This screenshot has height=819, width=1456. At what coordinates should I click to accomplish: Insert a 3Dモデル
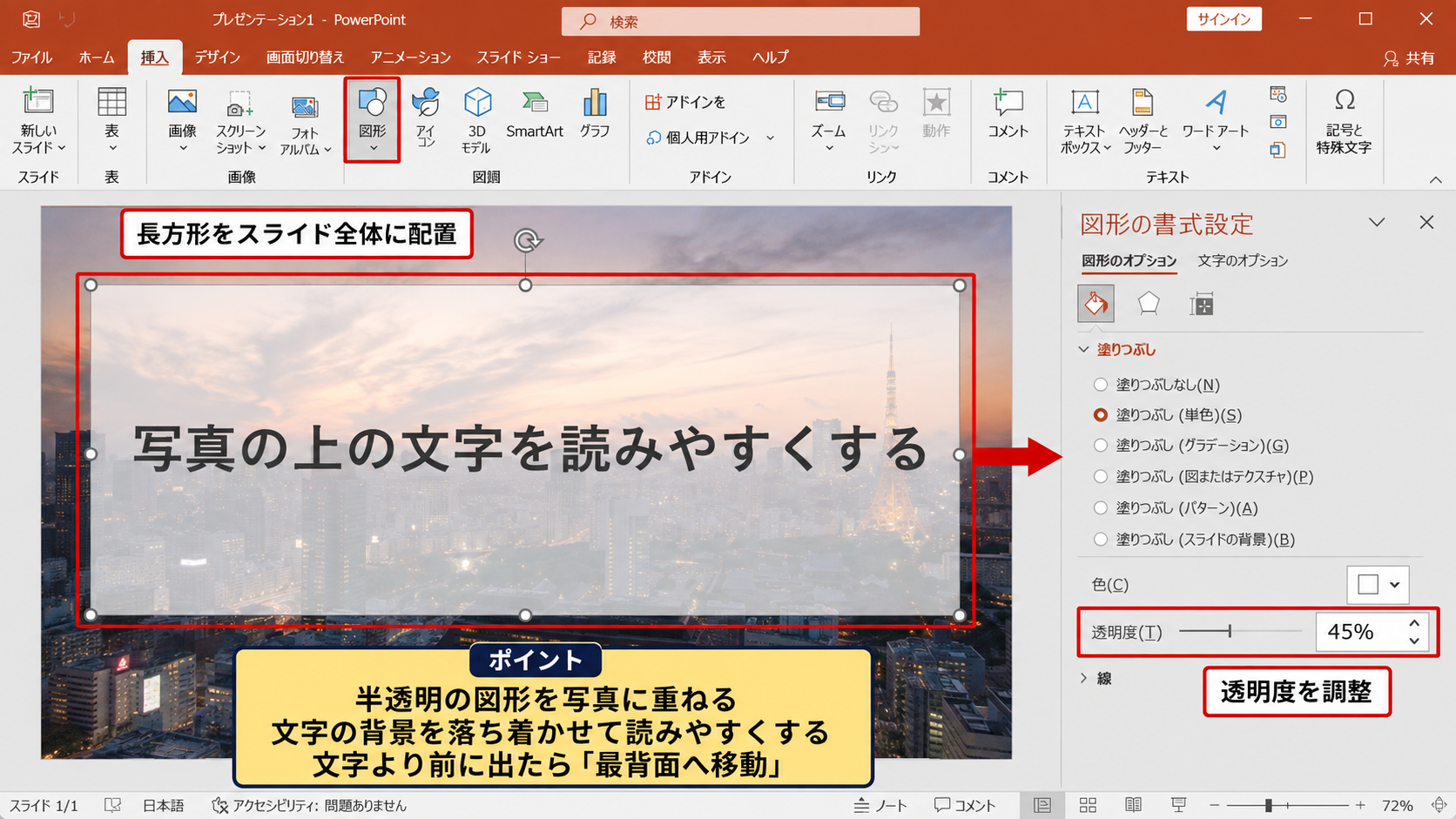pyautogui.click(x=476, y=120)
